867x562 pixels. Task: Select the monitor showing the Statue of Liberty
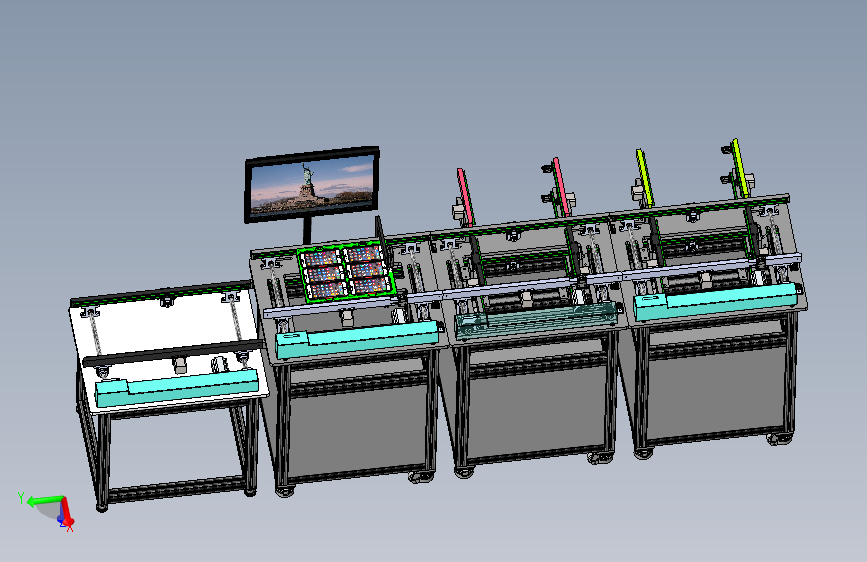coord(312,185)
